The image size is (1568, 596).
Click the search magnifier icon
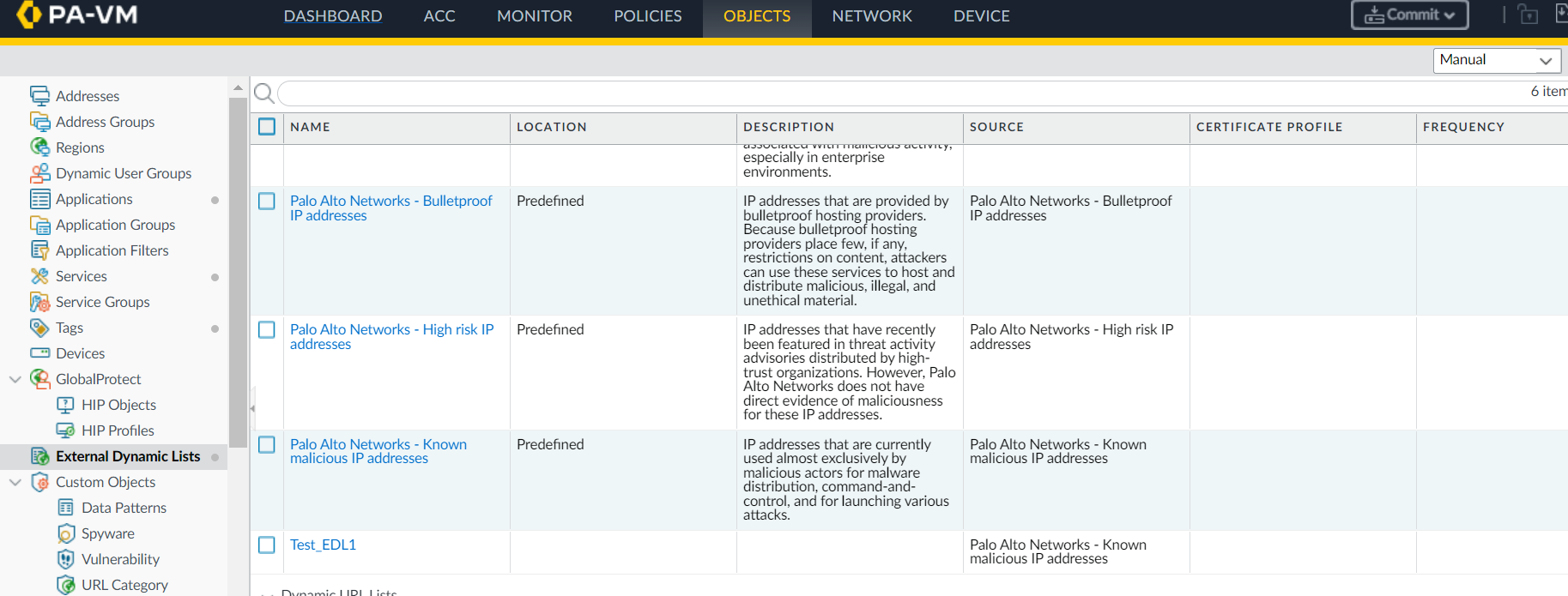point(264,93)
